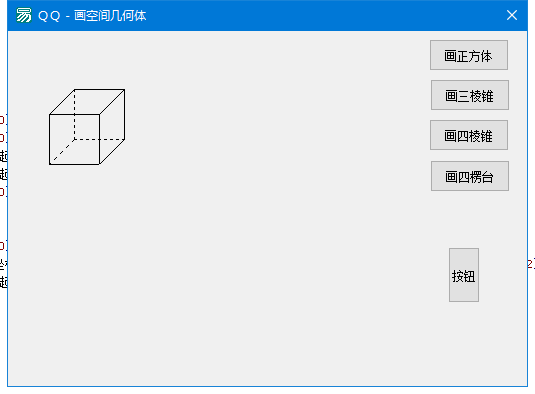
Task: Click the green app icon in title bar
Action: 24,15
